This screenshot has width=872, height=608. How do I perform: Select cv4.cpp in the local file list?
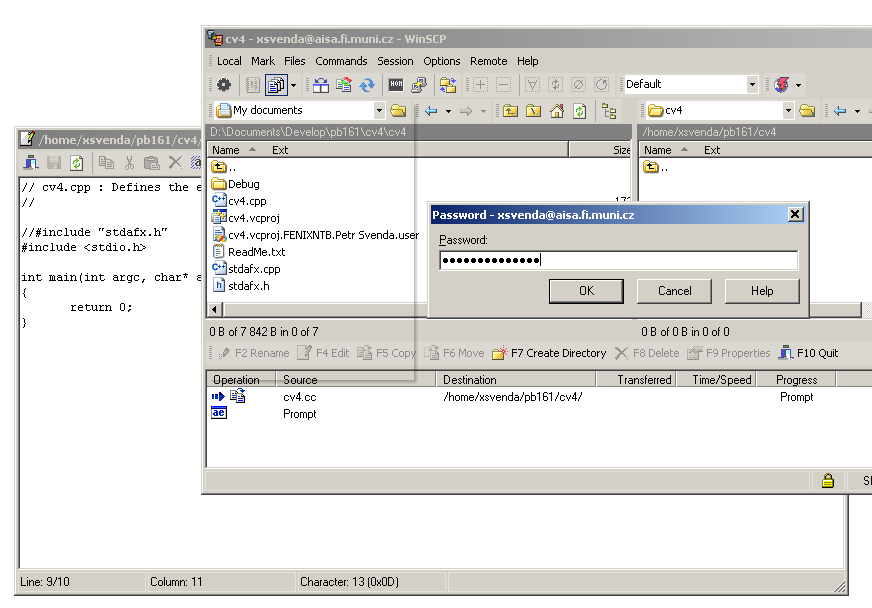tap(239, 201)
